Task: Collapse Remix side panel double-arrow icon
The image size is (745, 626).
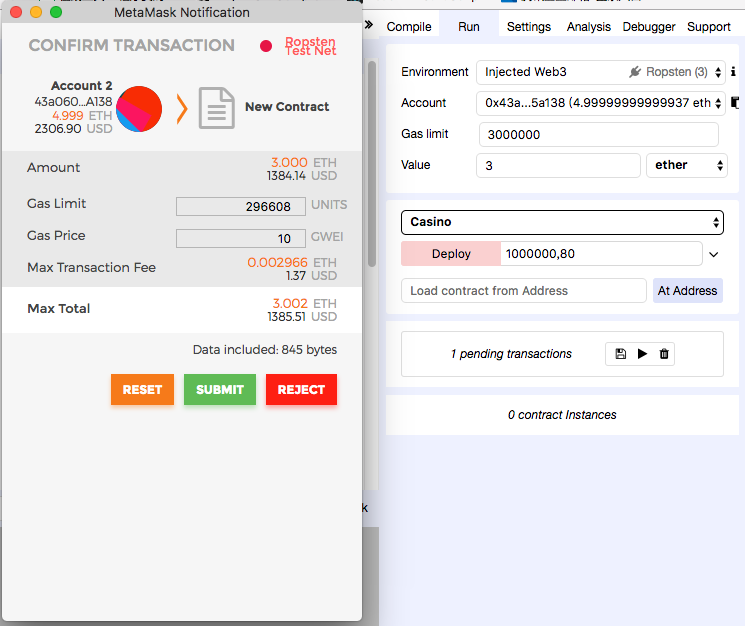Action: pyautogui.click(x=369, y=24)
